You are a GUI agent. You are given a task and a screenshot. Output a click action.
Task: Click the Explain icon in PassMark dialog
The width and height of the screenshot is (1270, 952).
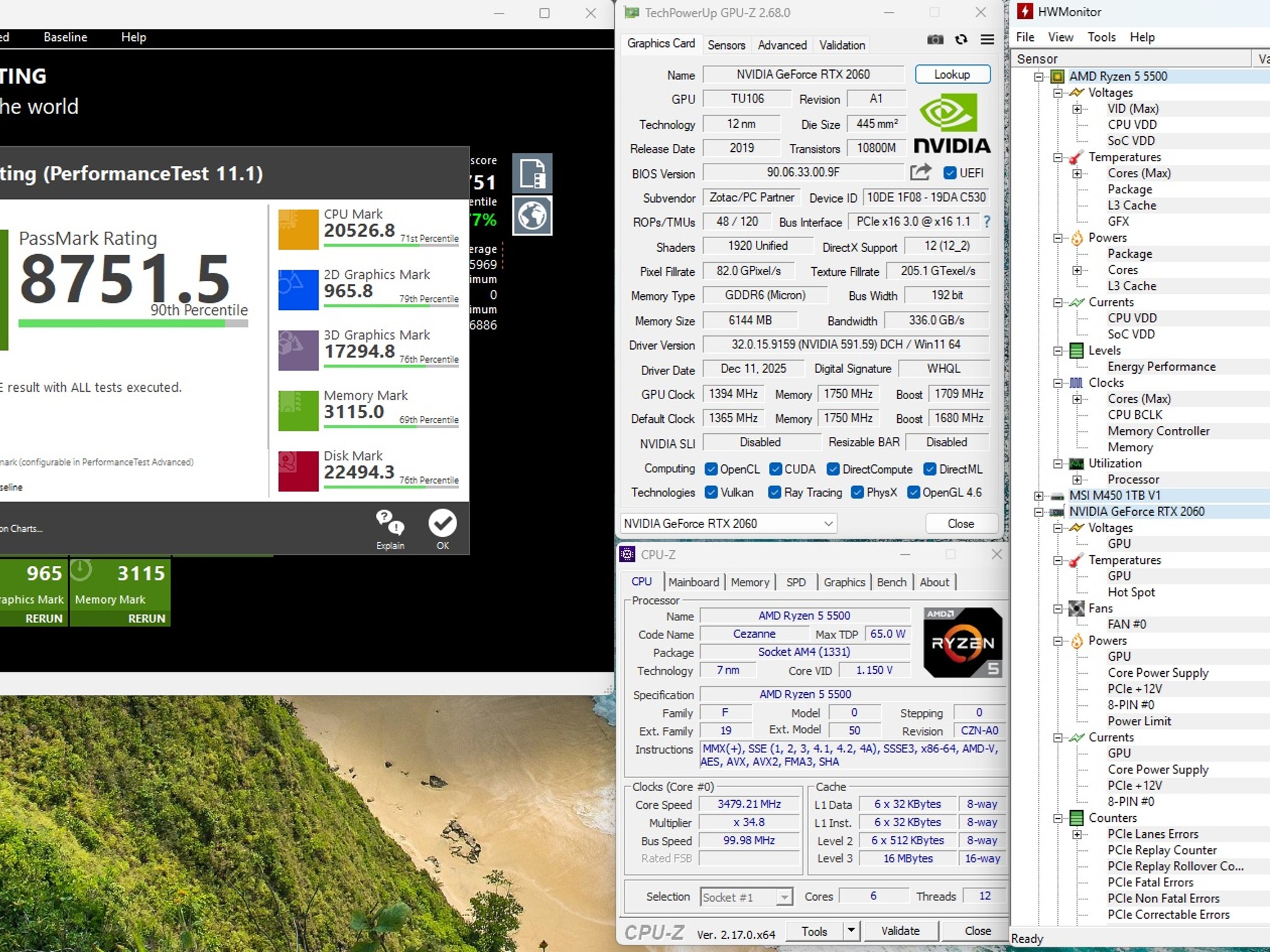390,522
